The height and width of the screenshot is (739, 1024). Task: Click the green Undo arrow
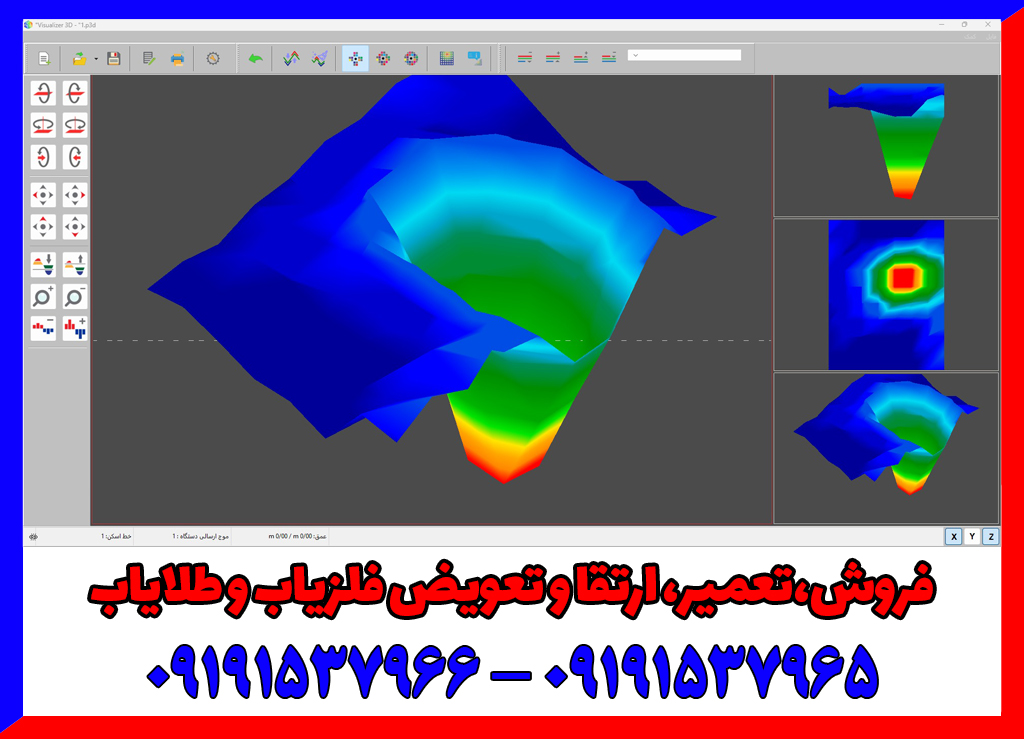point(255,59)
